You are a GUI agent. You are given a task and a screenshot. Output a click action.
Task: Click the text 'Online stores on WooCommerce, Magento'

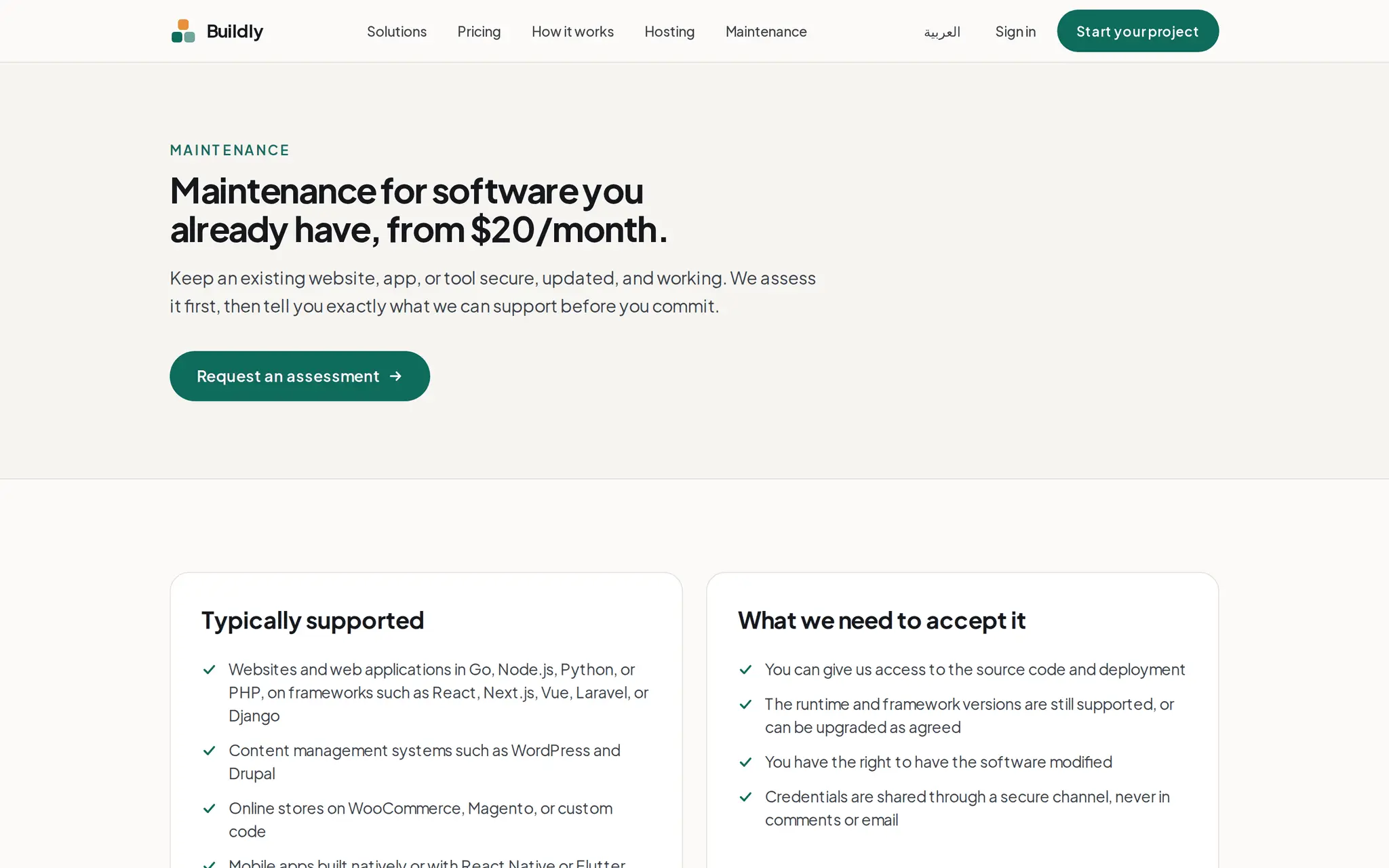coord(420,820)
